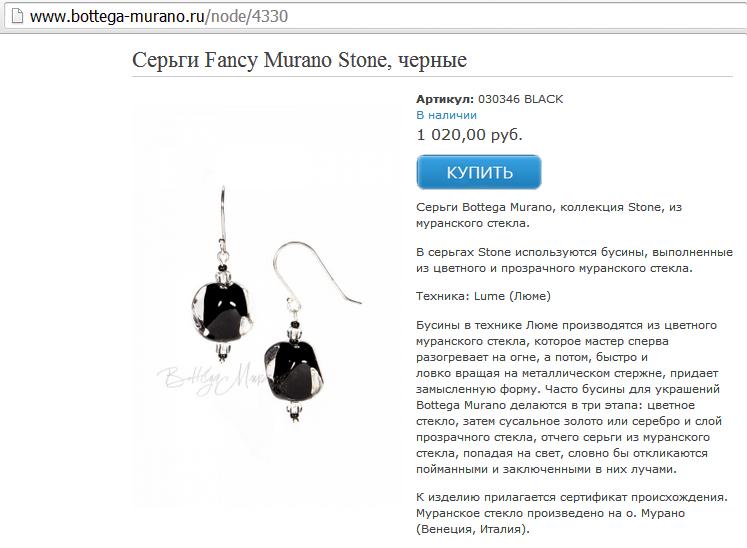Click the 1 020,00 руб. price
This screenshot has width=747, height=548.
click(x=469, y=135)
